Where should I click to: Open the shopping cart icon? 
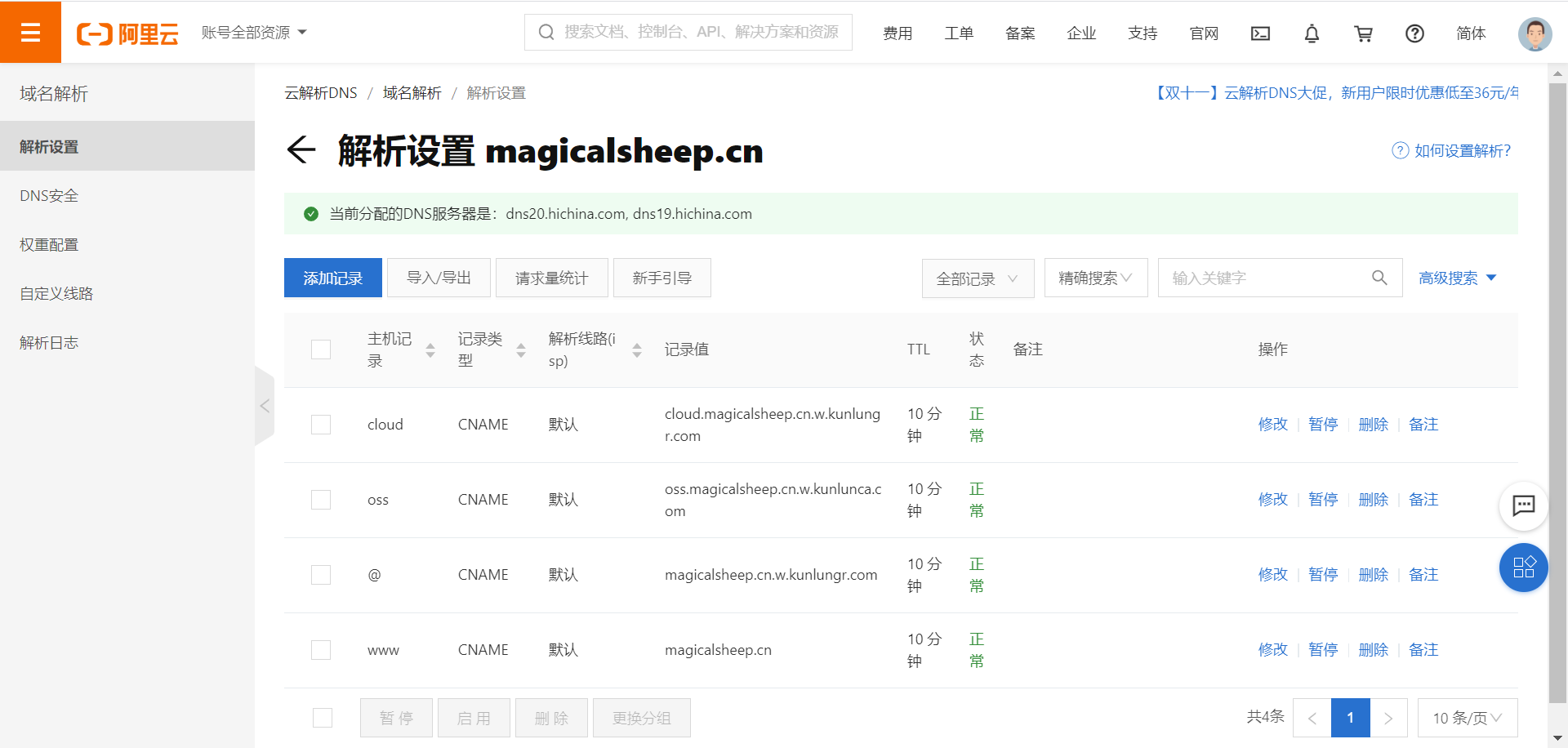point(1363,33)
